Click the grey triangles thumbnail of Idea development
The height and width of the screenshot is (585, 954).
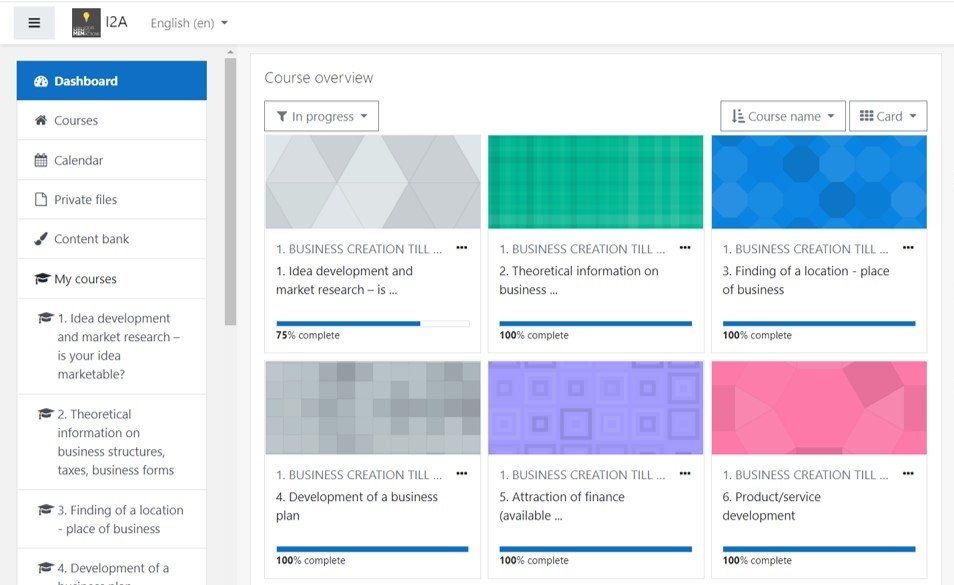[373, 182]
